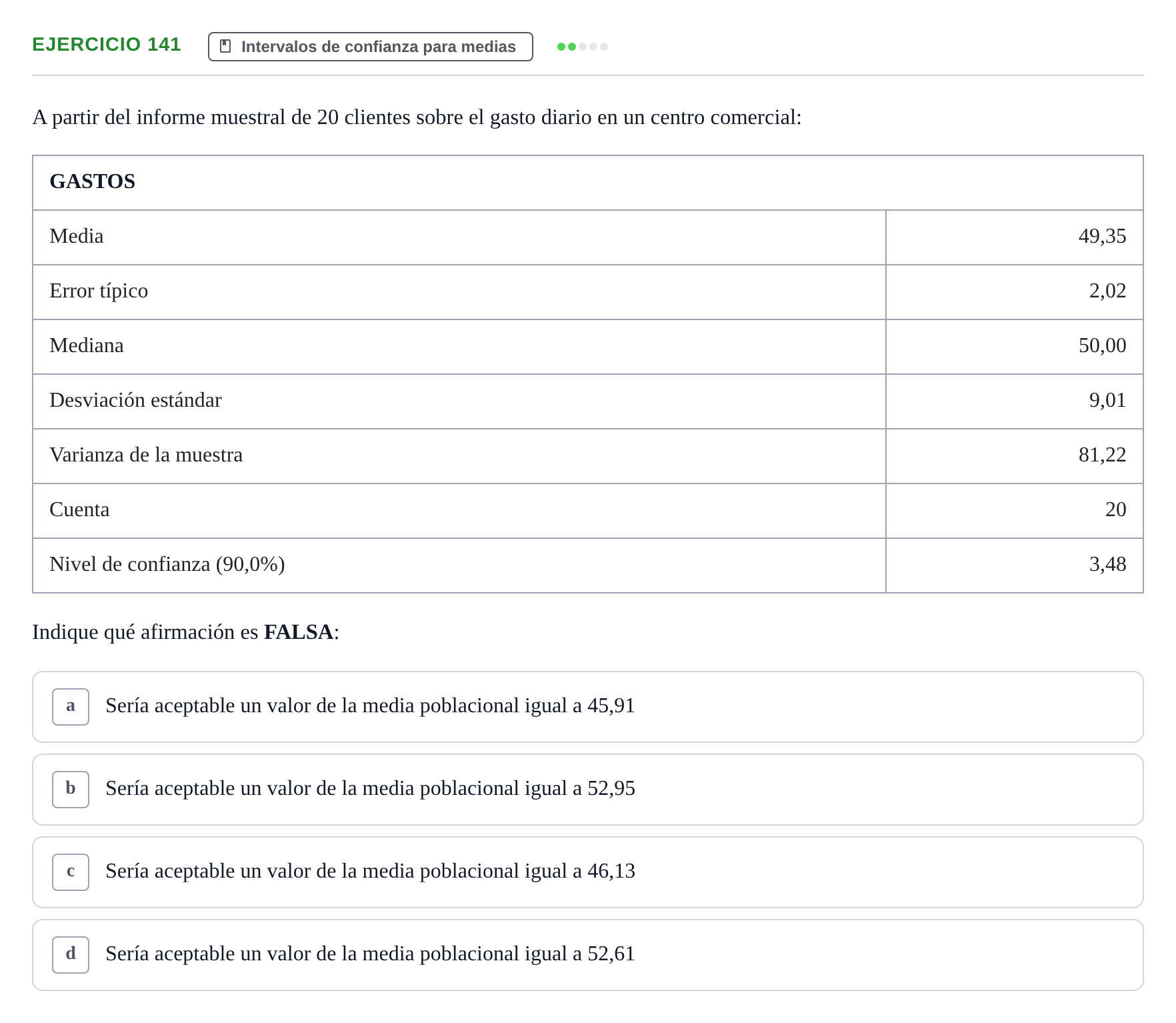Click the value 49,35
The width and height of the screenshot is (1176, 1023).
click(1102, 236)
